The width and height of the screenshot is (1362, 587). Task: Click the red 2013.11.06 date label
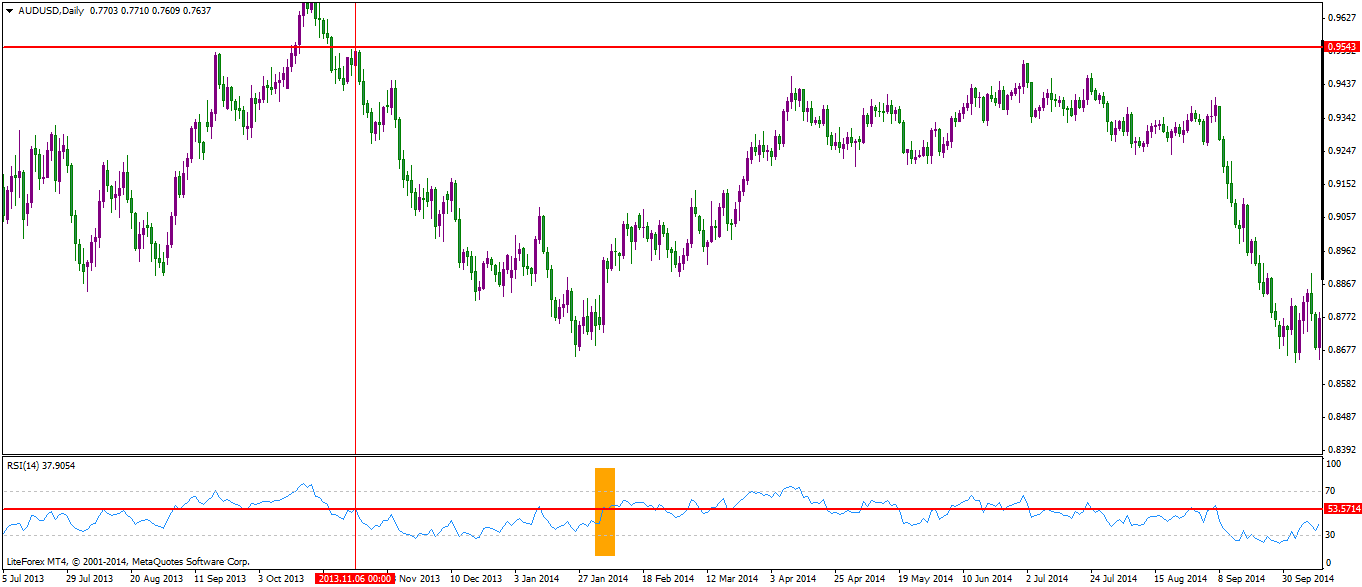pos(355,578)
